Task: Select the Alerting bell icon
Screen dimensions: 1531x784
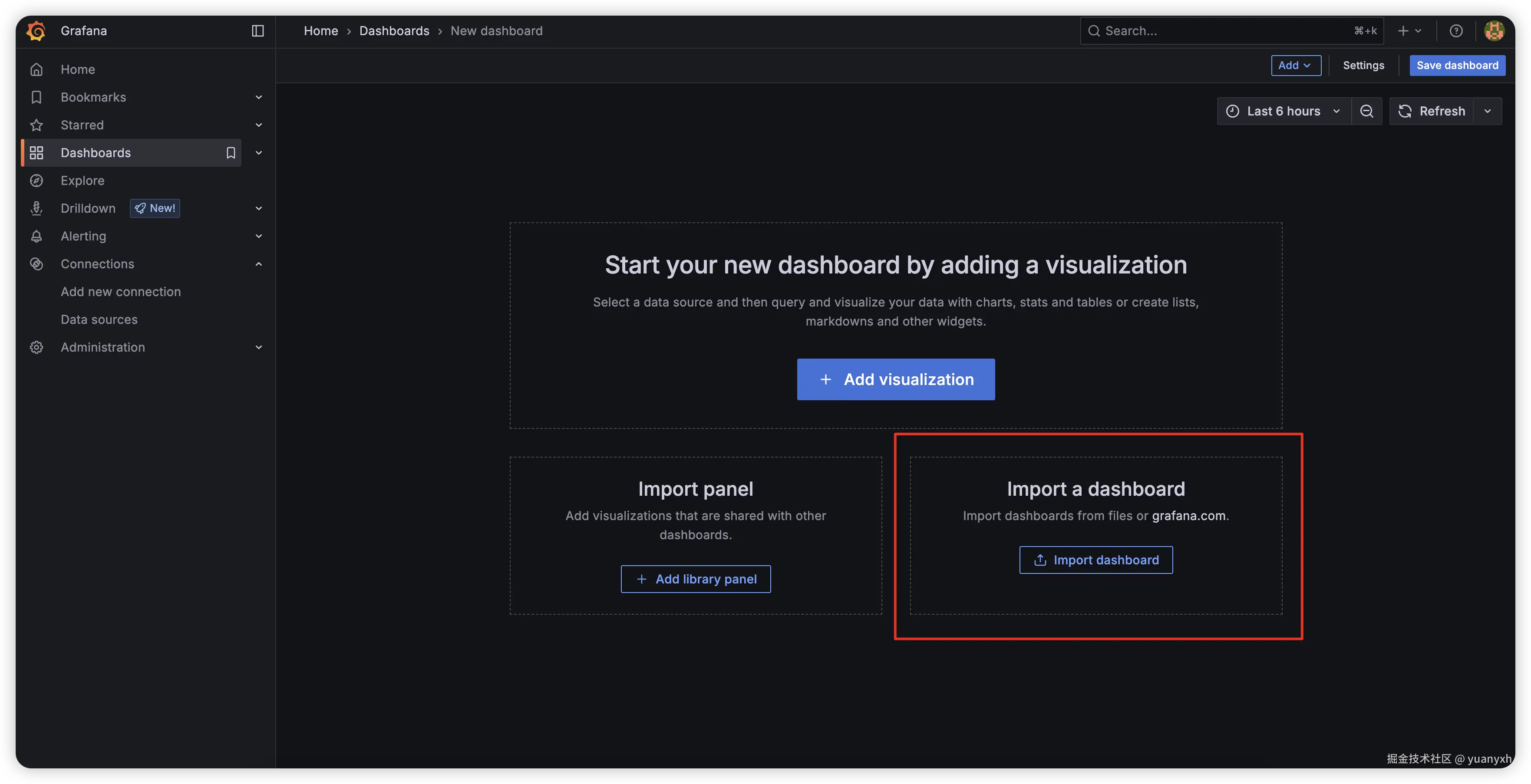Action: 36,236
